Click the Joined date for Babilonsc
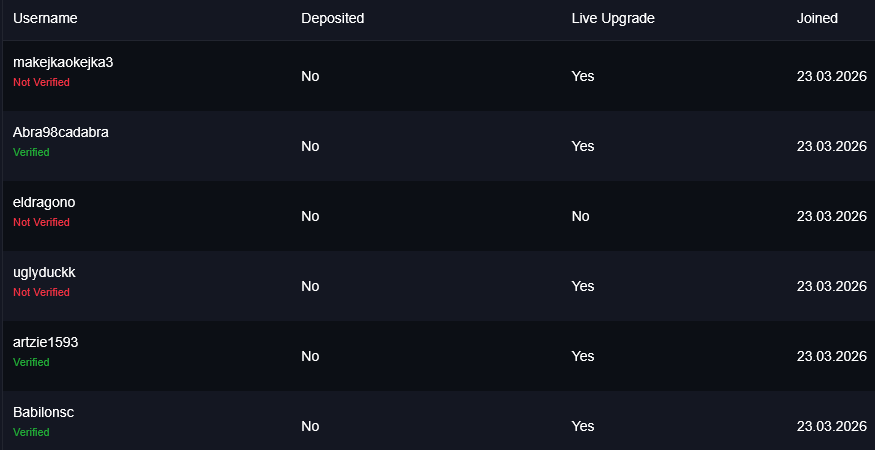875x450 pixels. click(831, 426)
